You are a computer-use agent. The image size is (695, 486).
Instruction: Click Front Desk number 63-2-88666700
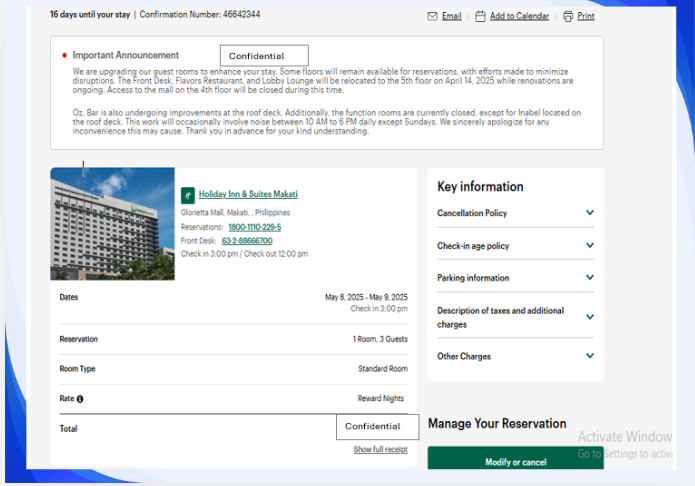[x=247, y=241]
